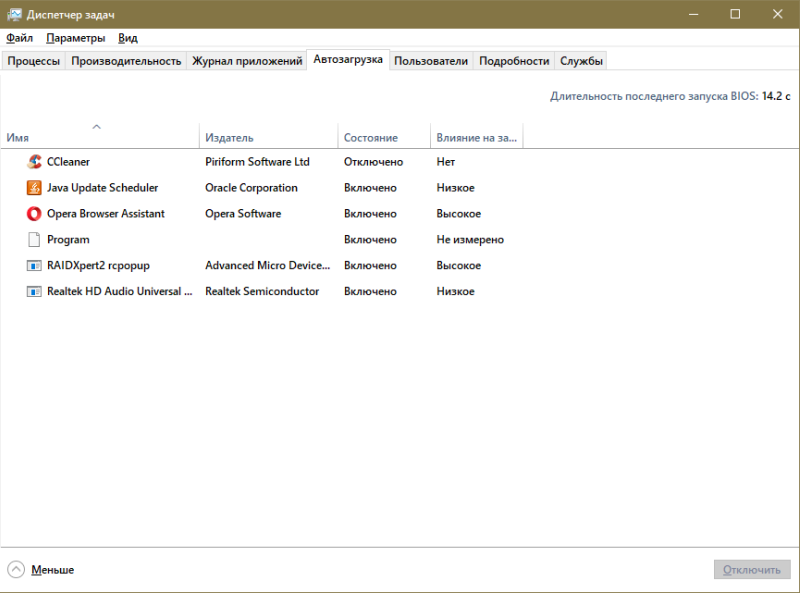800x593 pixels.
Task: Go to the Пользователи tab
Action: pos(431,61)
